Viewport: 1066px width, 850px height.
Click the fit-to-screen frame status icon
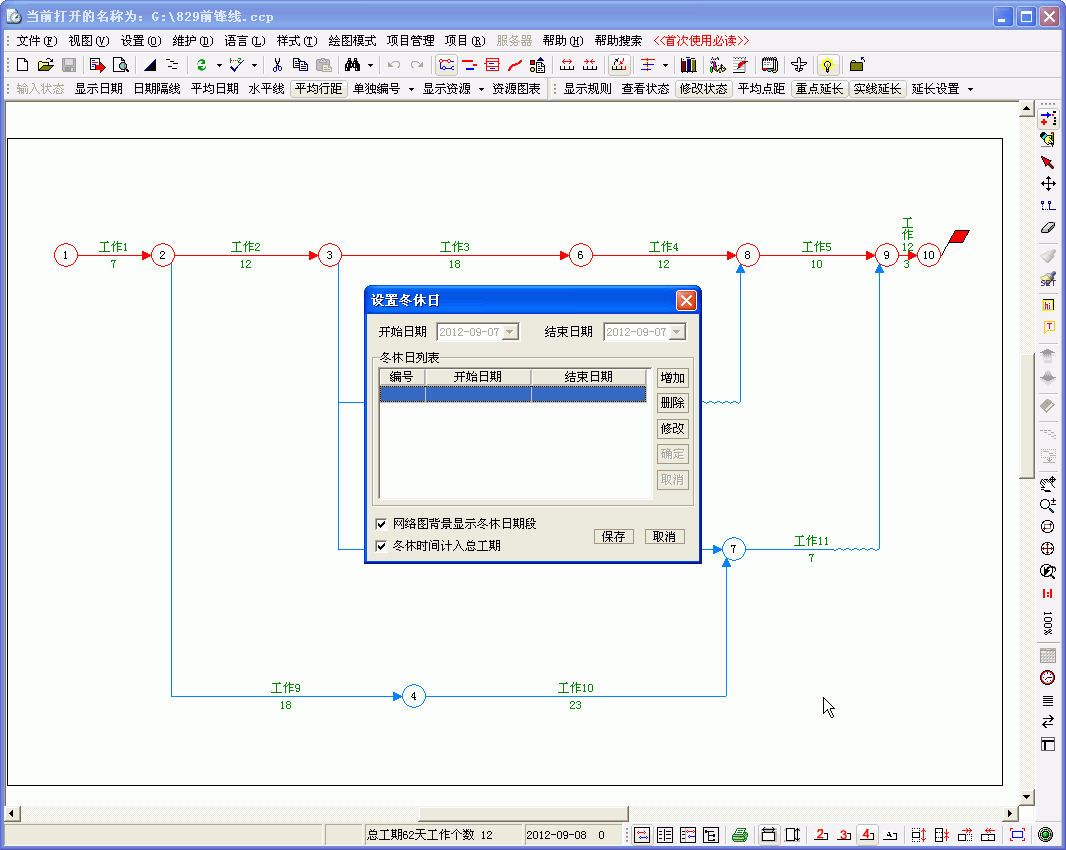pos(1017,834)
